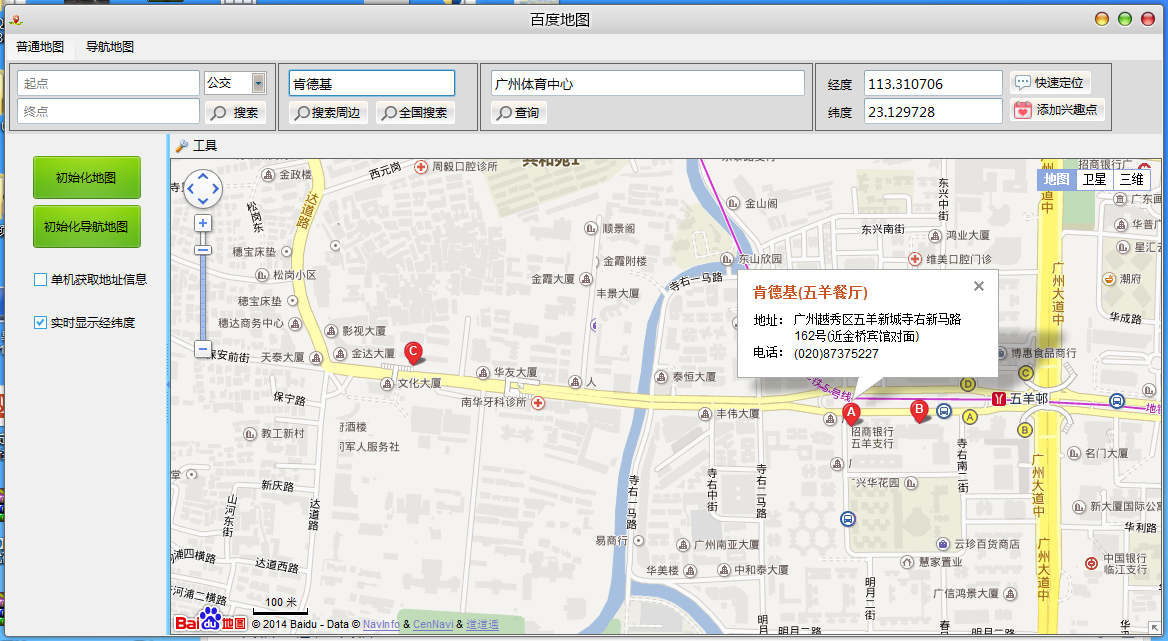Click bus stop icon beside red marker B
Image resolution: width=1168 pixels, height=641 pixels.
[x=944, y=410]
